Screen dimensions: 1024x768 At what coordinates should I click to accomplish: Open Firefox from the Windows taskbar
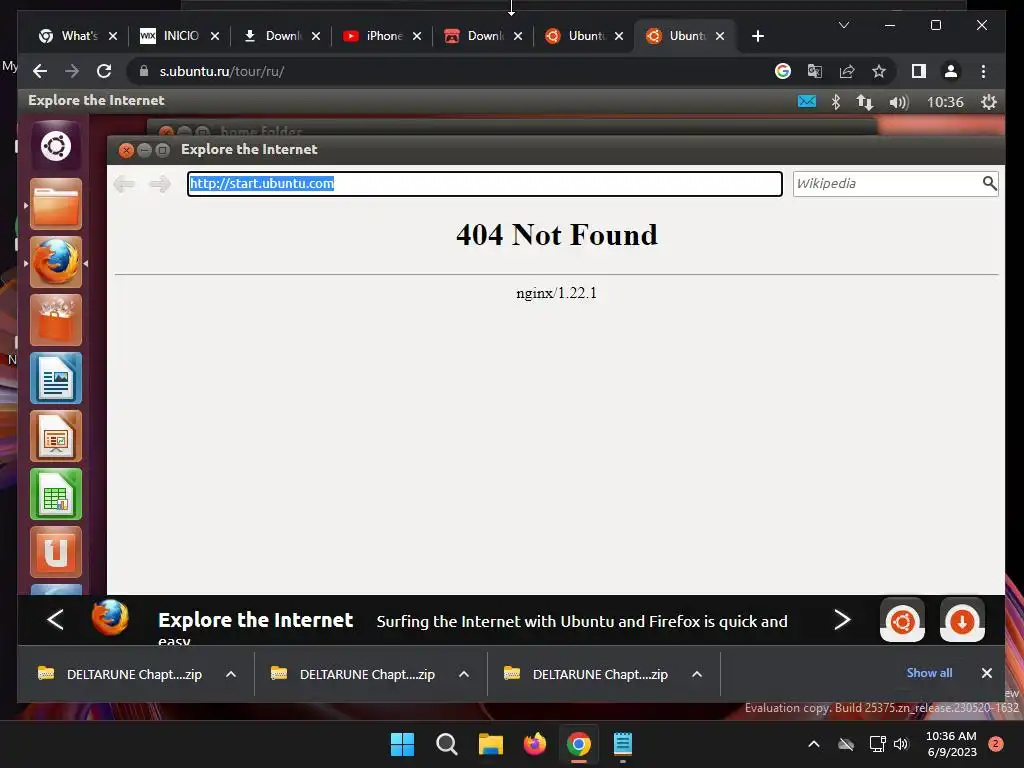pyautogui.click(x=535, y=744)
